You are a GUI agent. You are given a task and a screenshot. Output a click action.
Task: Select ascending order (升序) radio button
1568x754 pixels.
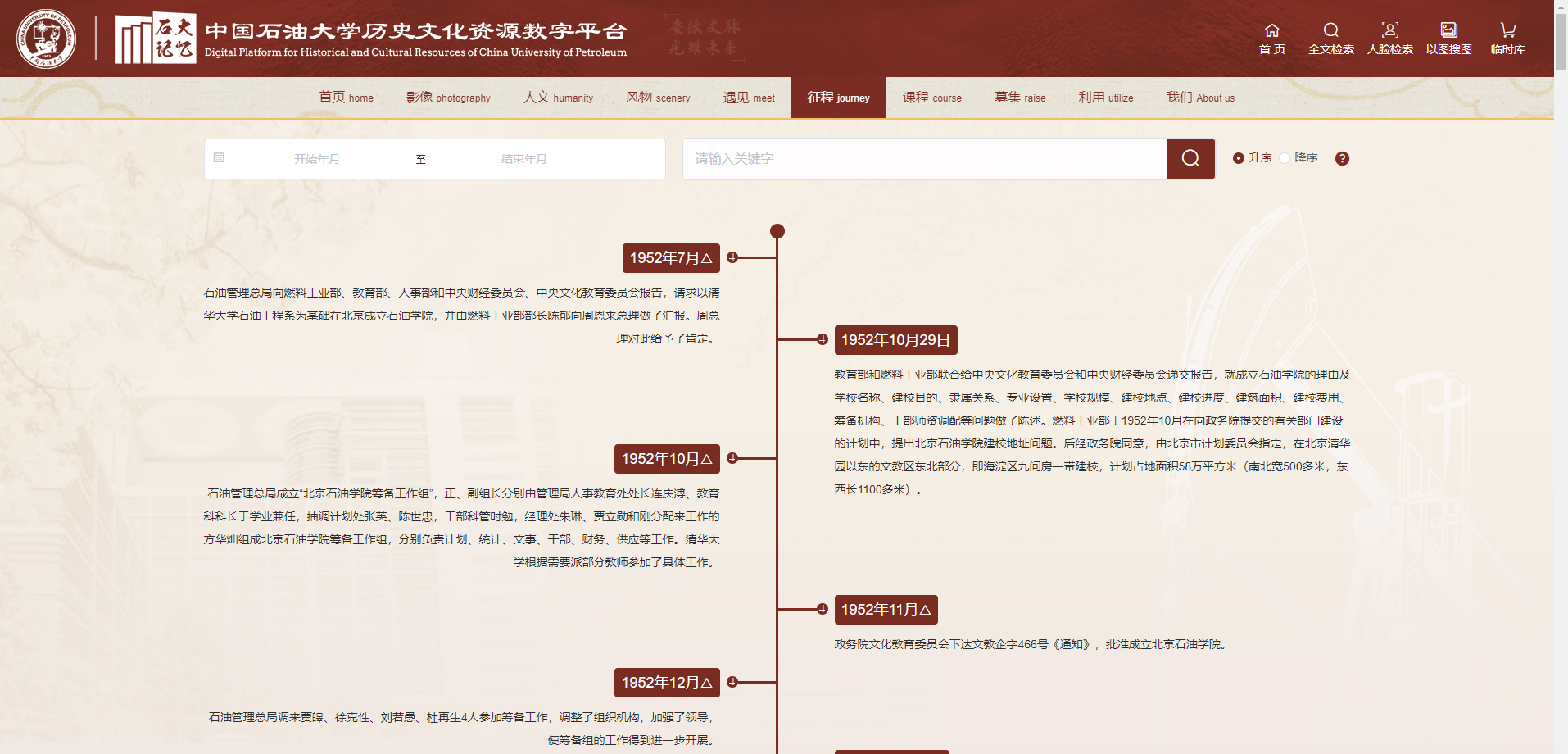1239,158
